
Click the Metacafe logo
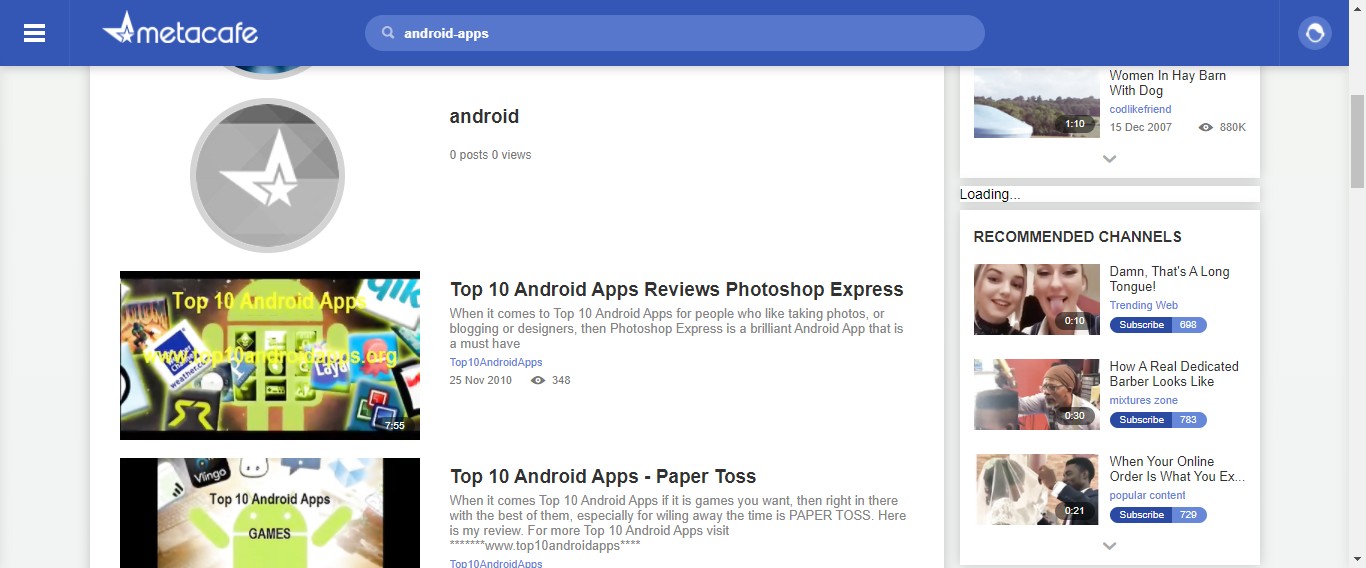point(180,29)
